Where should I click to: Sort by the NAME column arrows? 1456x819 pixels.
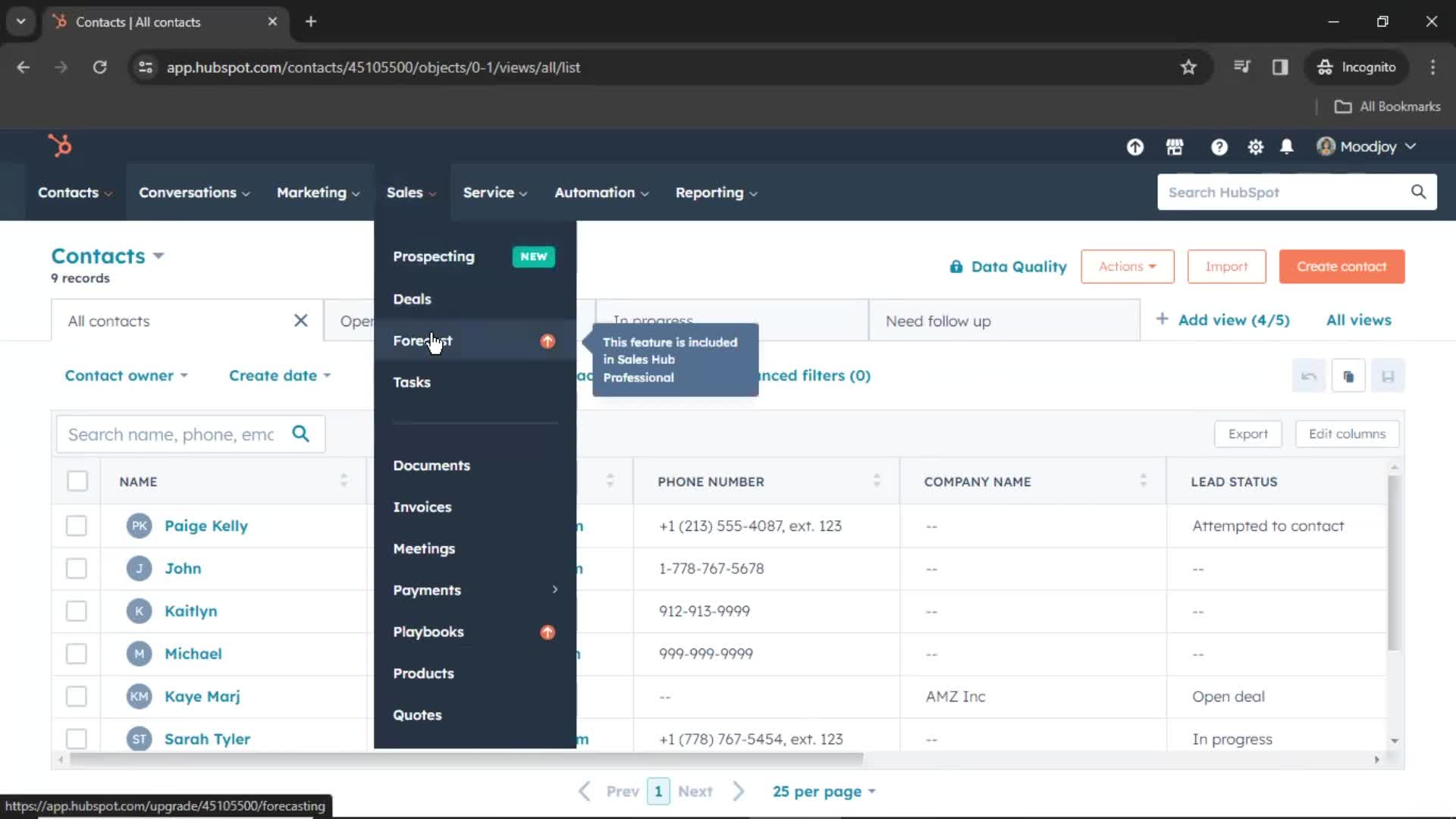(x=344, y=481)
